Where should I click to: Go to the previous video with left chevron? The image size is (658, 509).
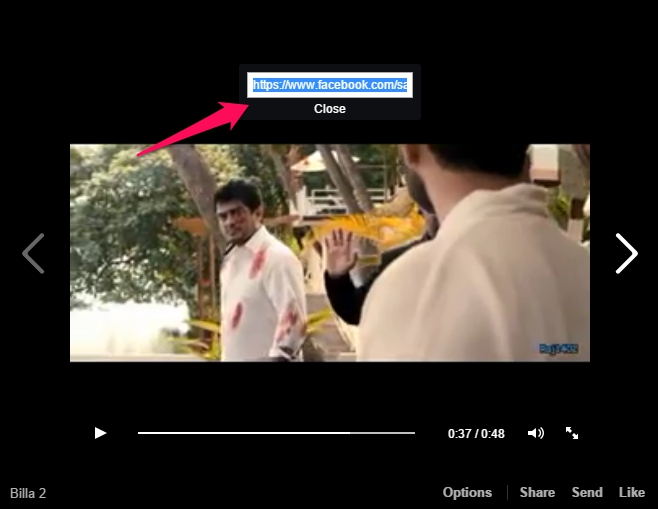tap(33, 253)
